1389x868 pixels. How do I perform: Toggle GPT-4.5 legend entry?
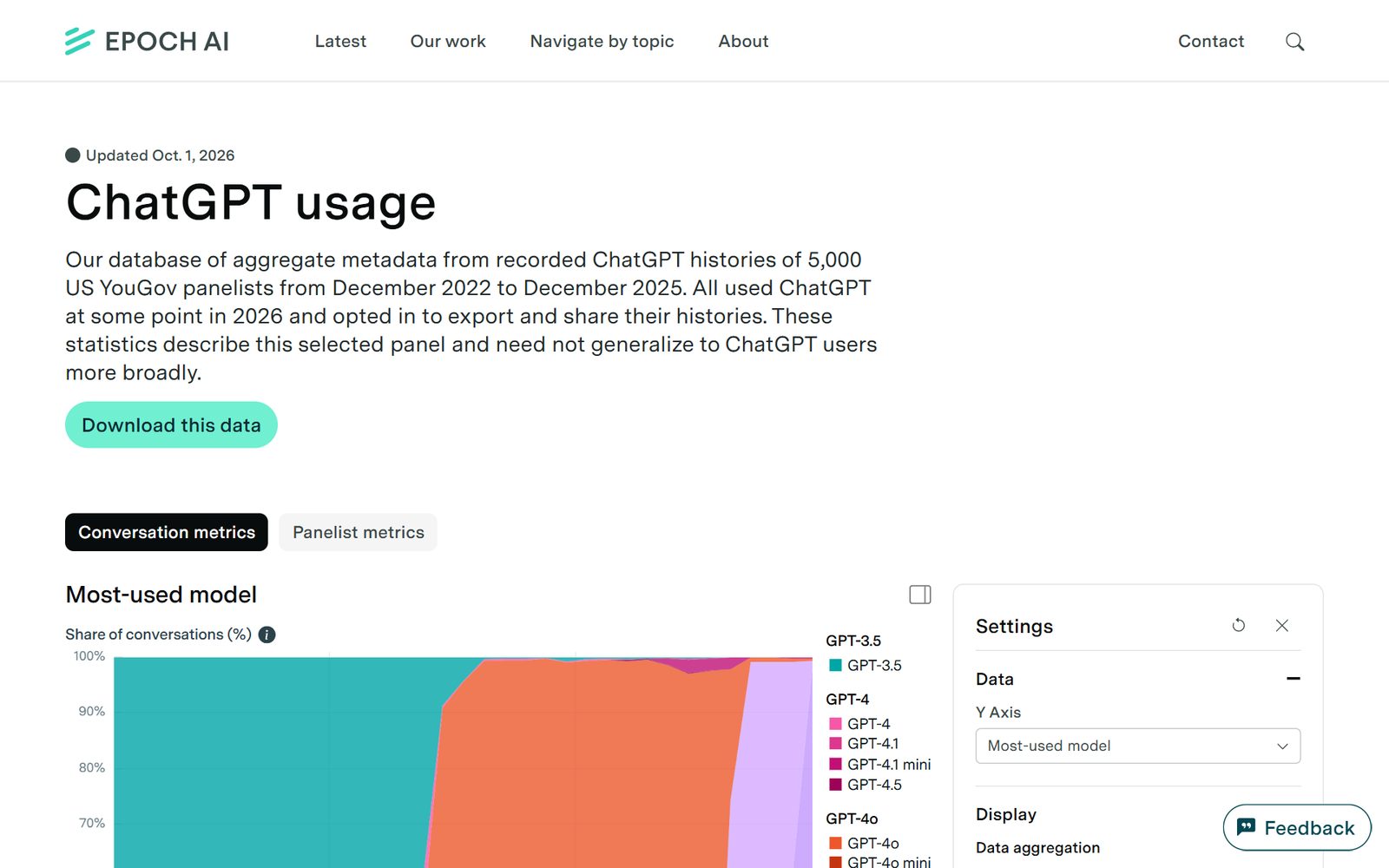(866, 784)
